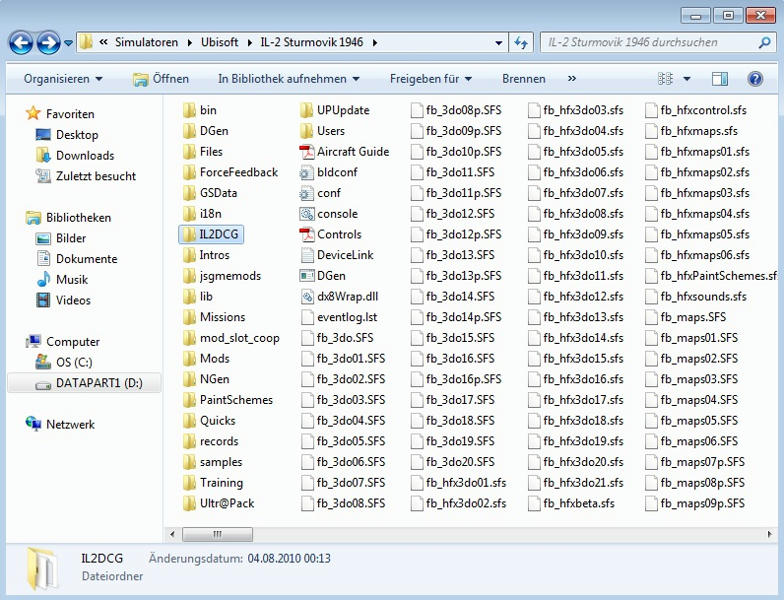Click the magnifier search icon

[764, 42]
